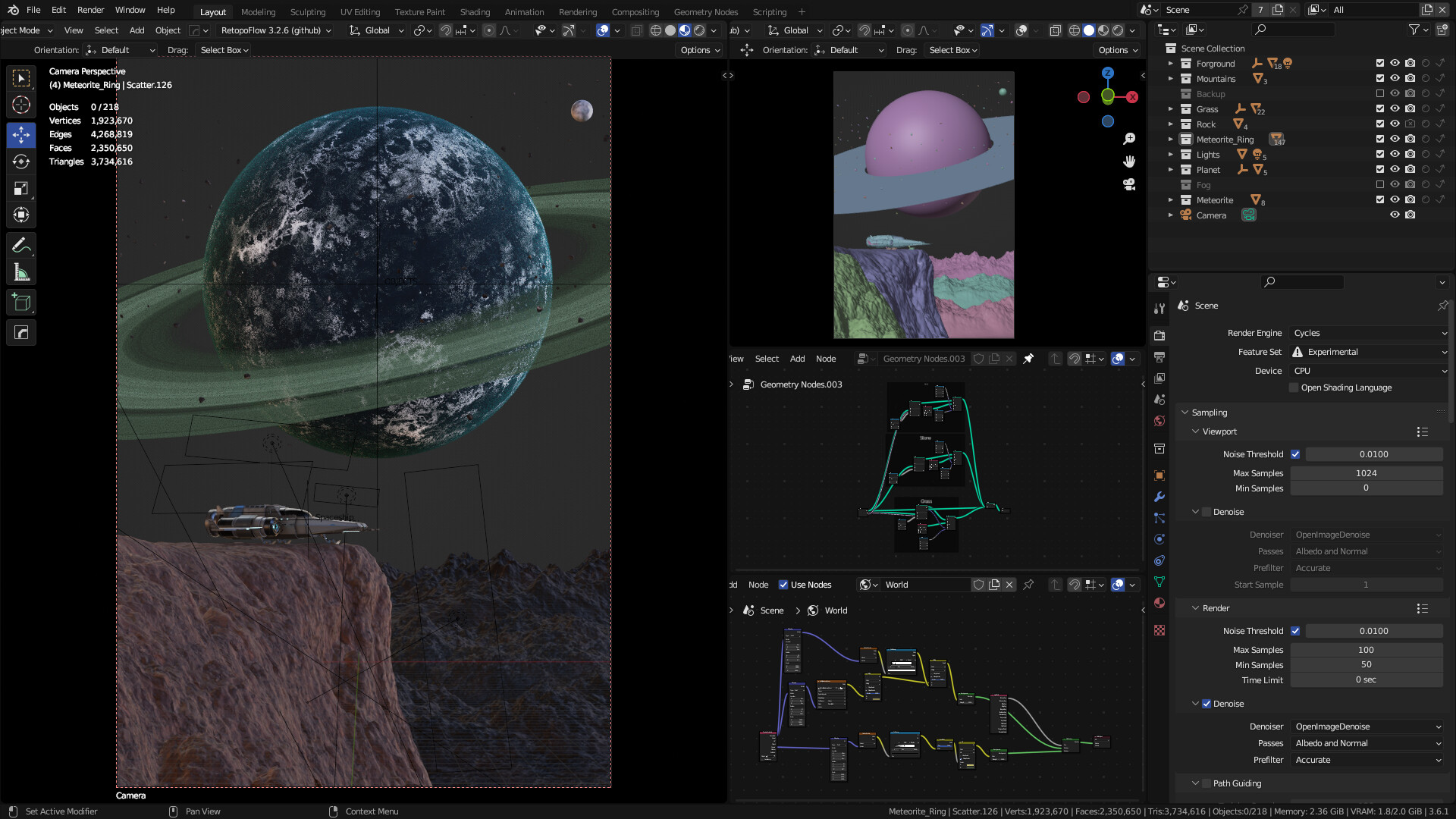
Task: Hide the Grass collection in the viewport
Action: click(1395, 109)
